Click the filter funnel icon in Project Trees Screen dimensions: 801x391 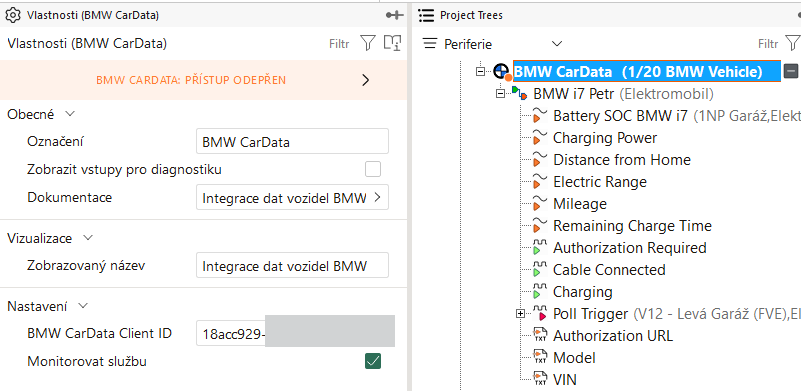(792, 43)
